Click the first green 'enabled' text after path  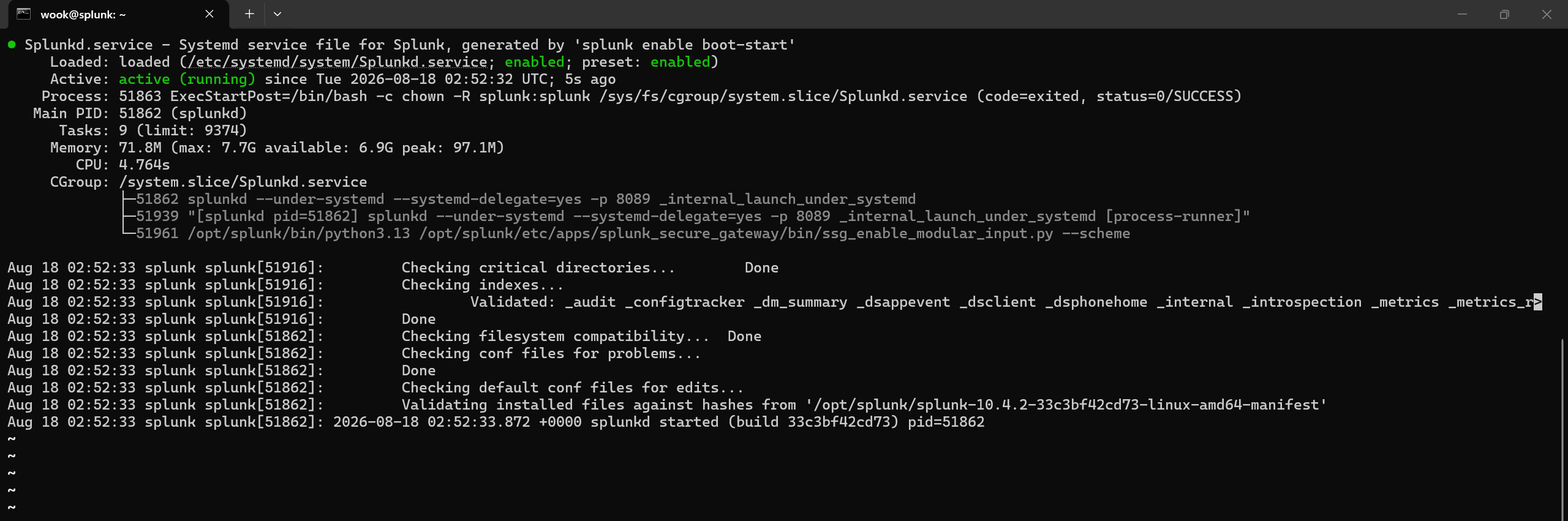coord(534,62)
